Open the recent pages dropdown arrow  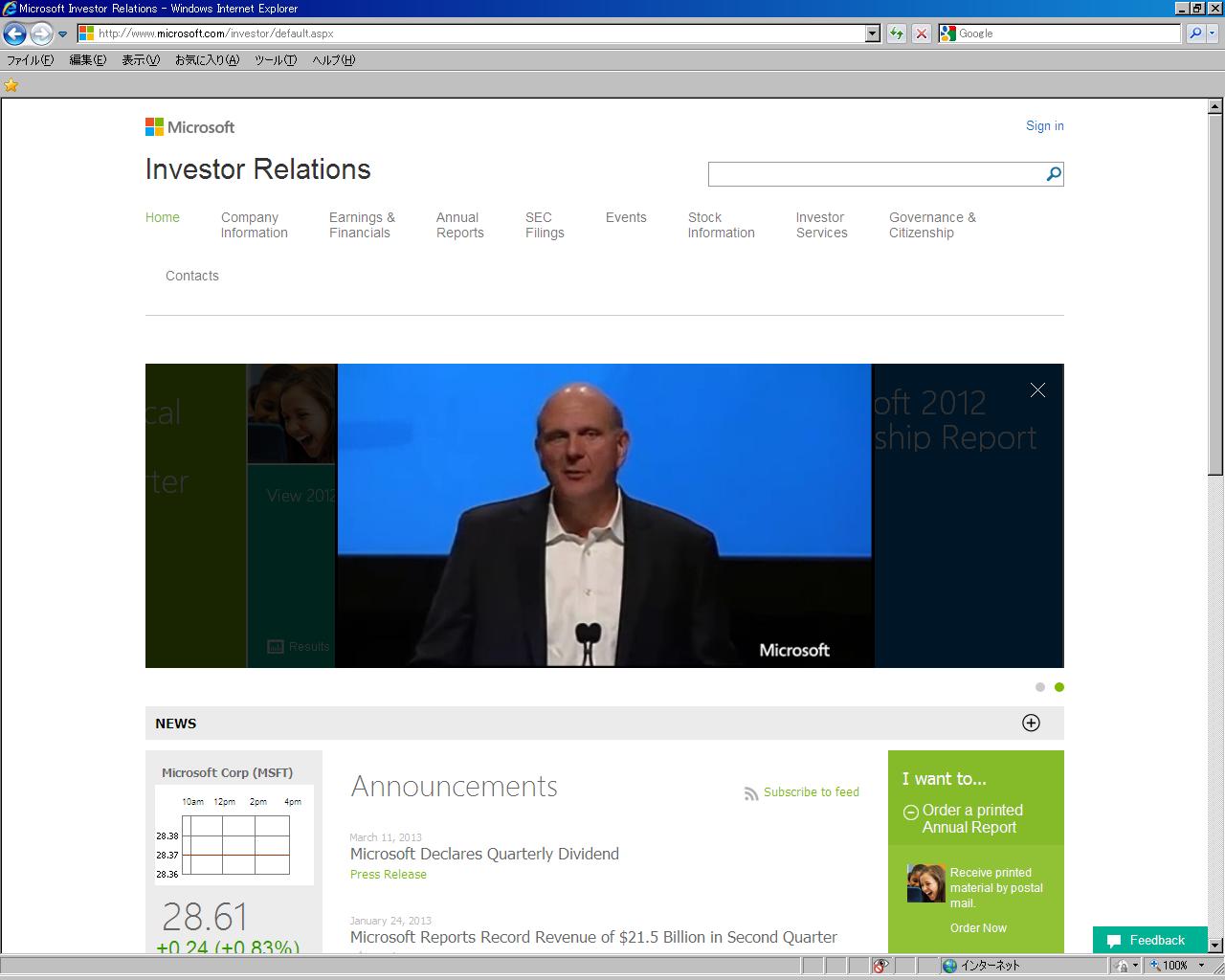pyautogui.click(x=62, y=33)
